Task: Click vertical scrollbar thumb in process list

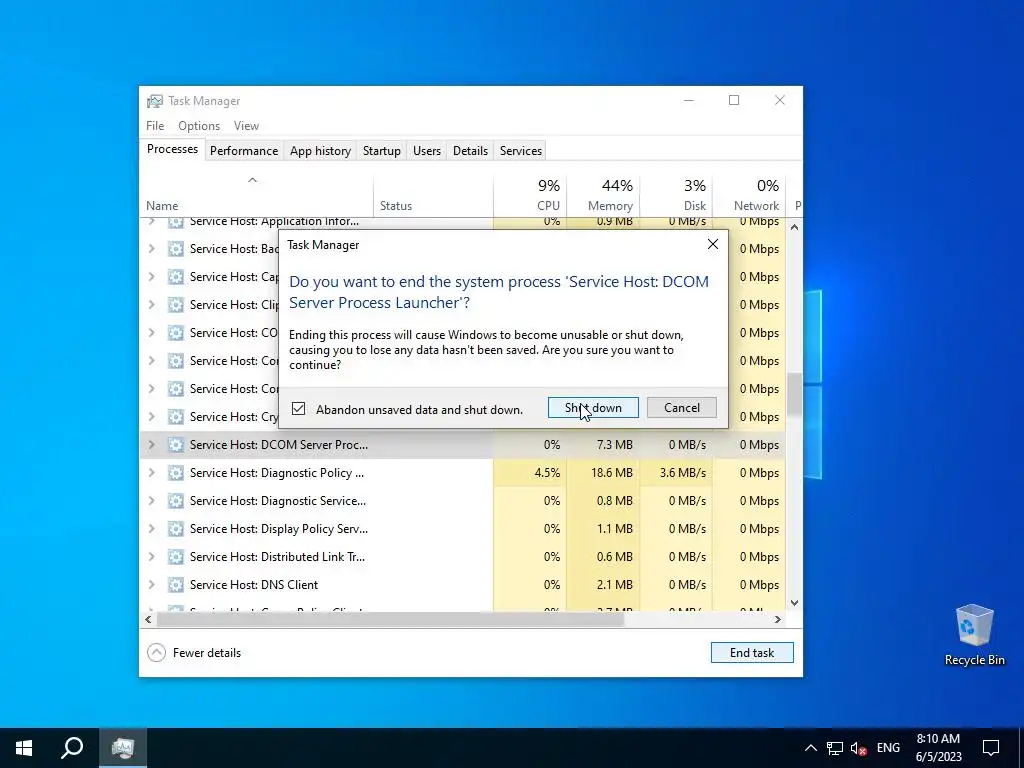Action: tap(794, 393)
